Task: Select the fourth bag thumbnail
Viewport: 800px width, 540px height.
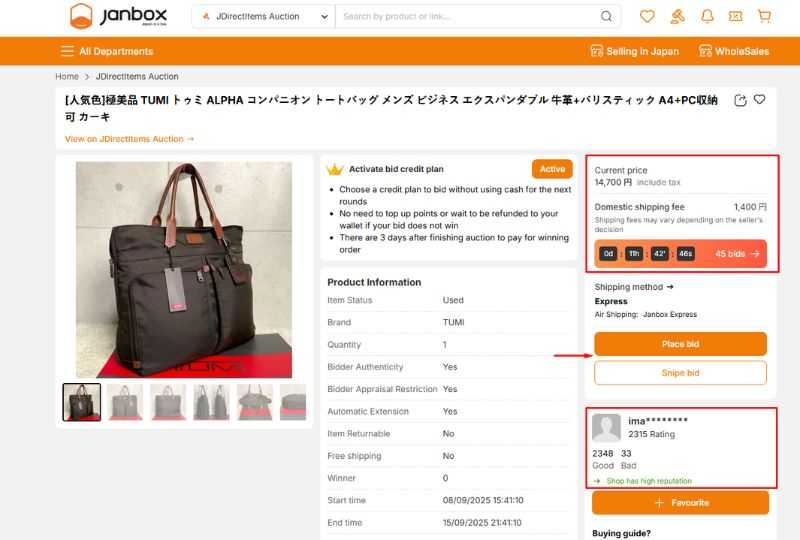Action: [x=211, y=402]
